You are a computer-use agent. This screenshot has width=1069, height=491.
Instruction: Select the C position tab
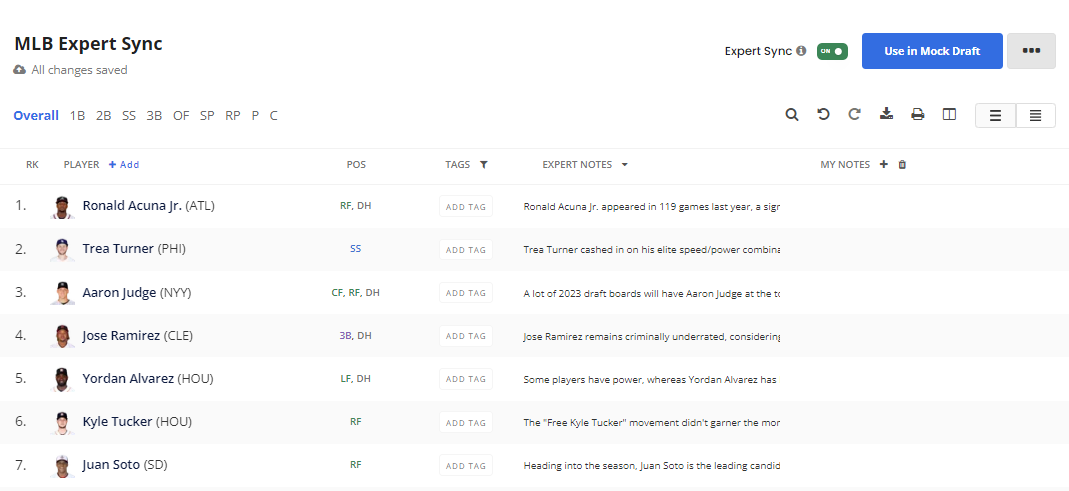(x=273, y=116)
